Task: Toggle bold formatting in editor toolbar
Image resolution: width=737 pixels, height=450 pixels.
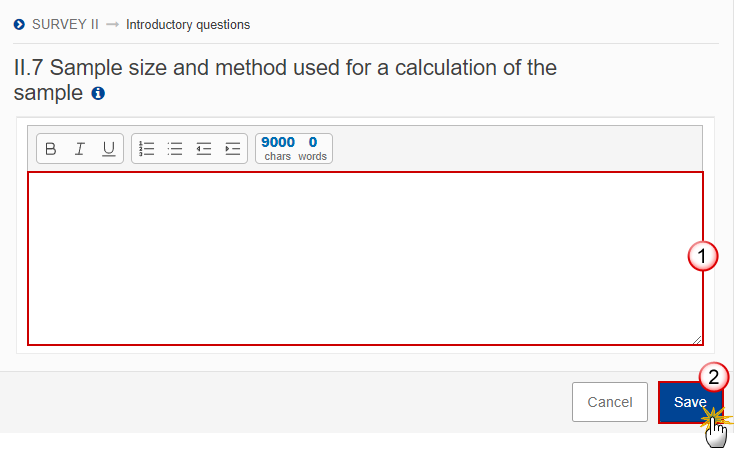Action: tap(51, 149)
